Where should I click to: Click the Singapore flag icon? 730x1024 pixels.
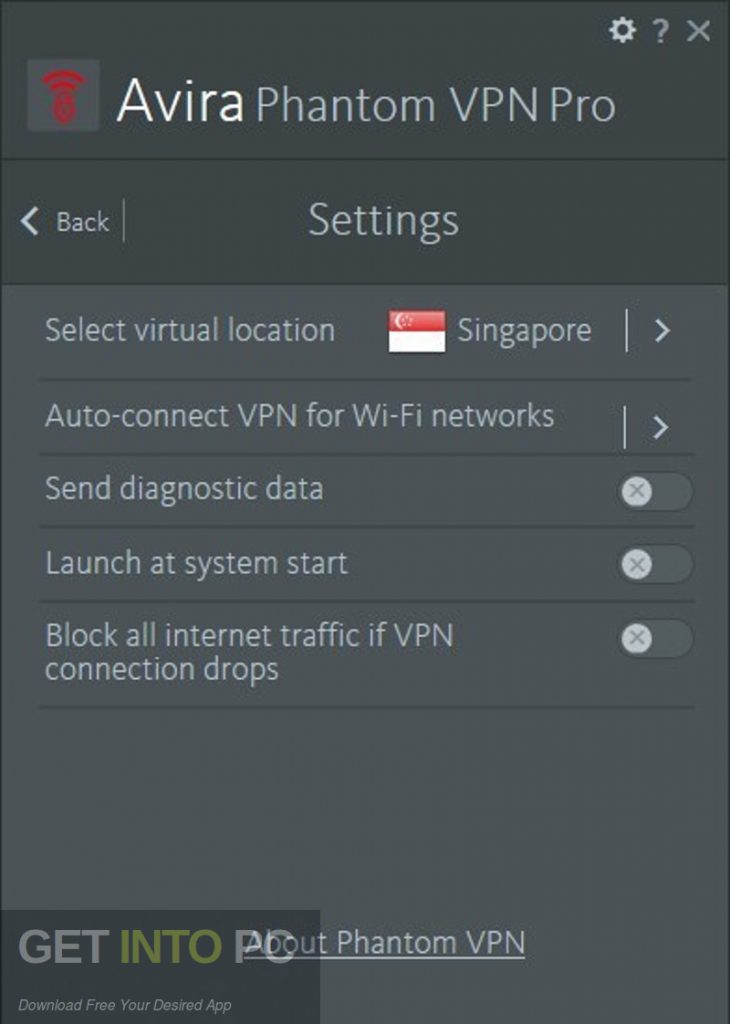point(416,331)
